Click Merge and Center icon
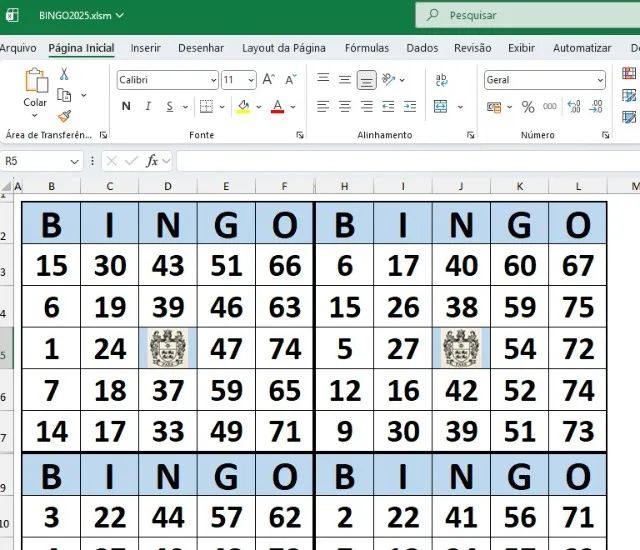 coord(440,106)
